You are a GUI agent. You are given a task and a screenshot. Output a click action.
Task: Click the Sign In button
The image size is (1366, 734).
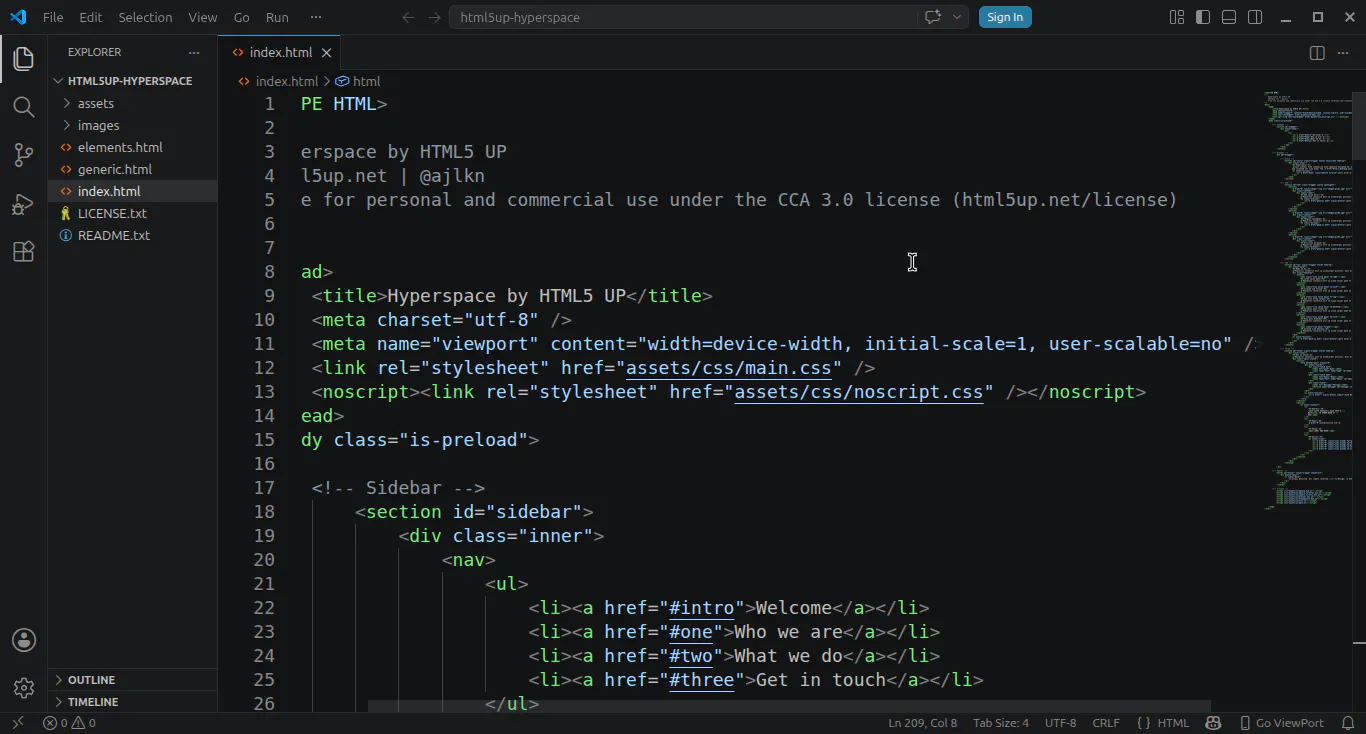click(1005, 17)
